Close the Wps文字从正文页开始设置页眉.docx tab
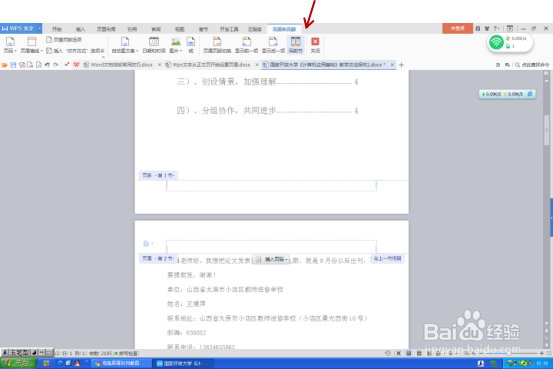Screen dimensions: 553x369 [x=257, y=65]
